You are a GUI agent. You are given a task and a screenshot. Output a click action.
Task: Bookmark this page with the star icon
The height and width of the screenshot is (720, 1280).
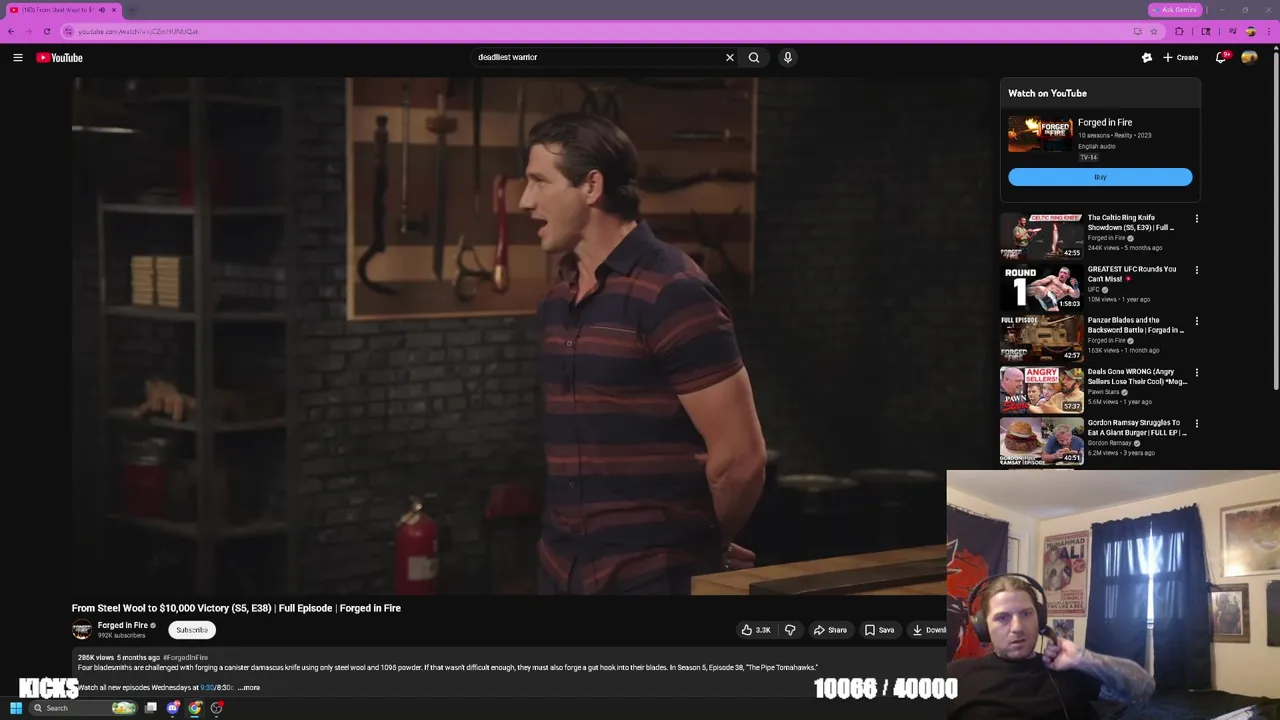1153,31
